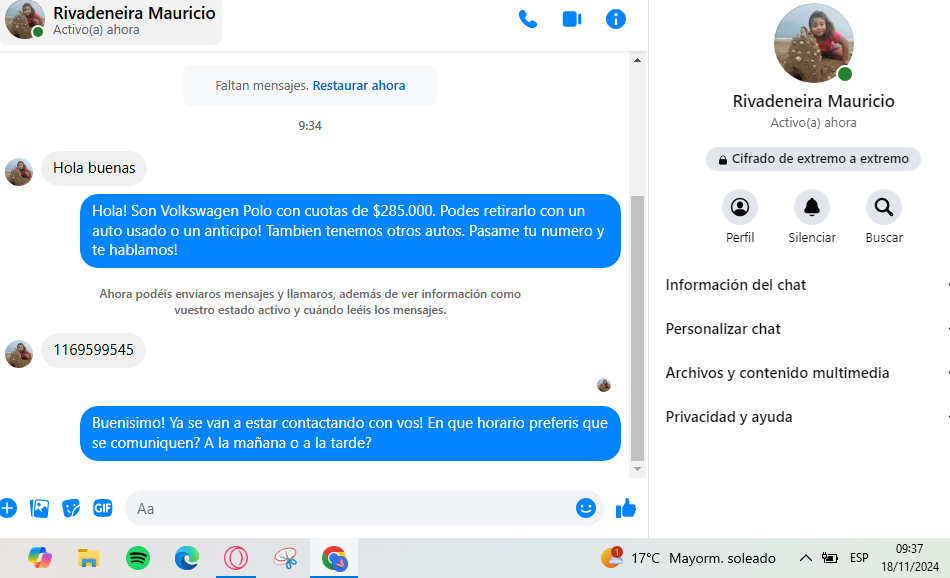950x578 pixels.
Task: Attach a photo using the image icon
Action: (x=40, y=508)
